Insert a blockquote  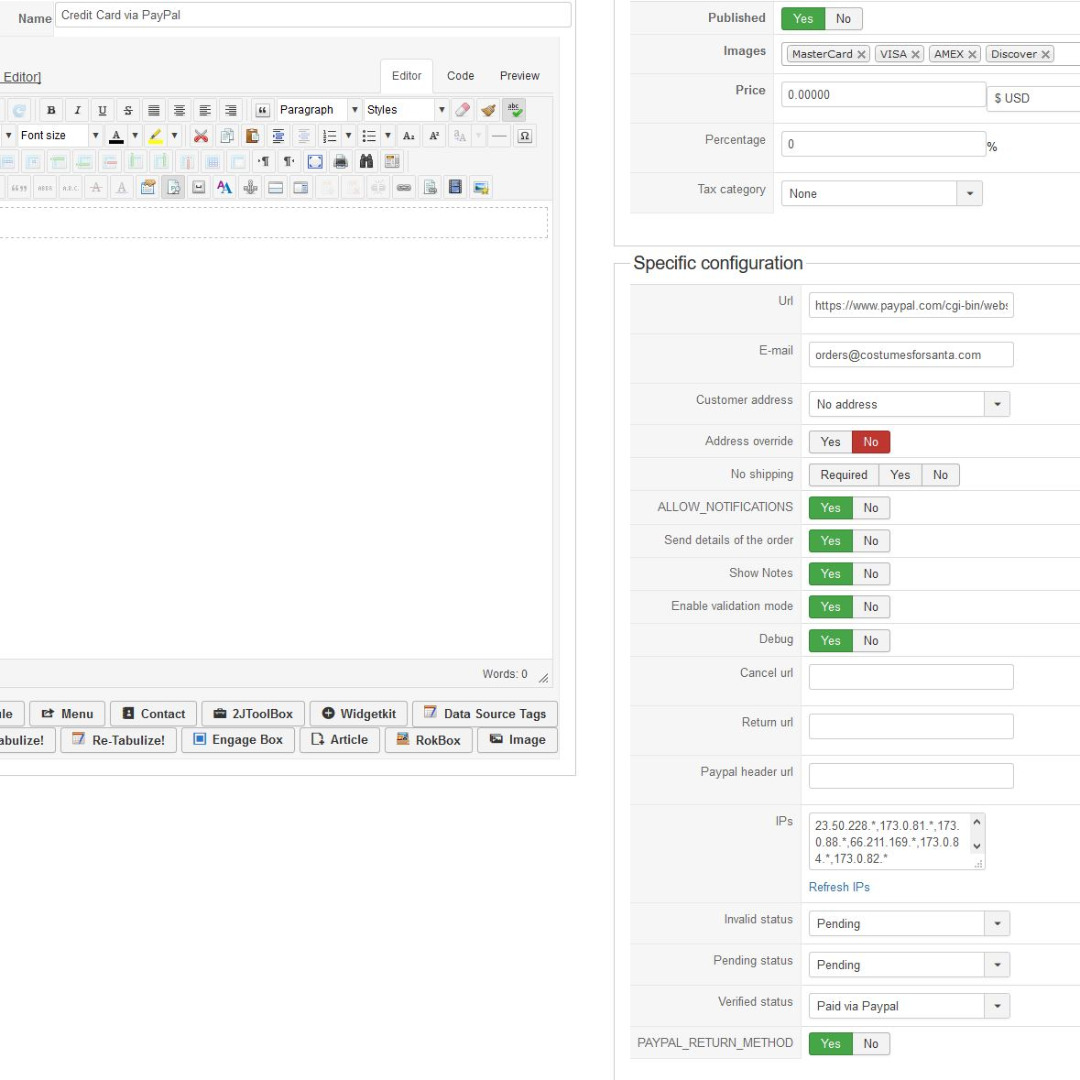click(262, 110)
